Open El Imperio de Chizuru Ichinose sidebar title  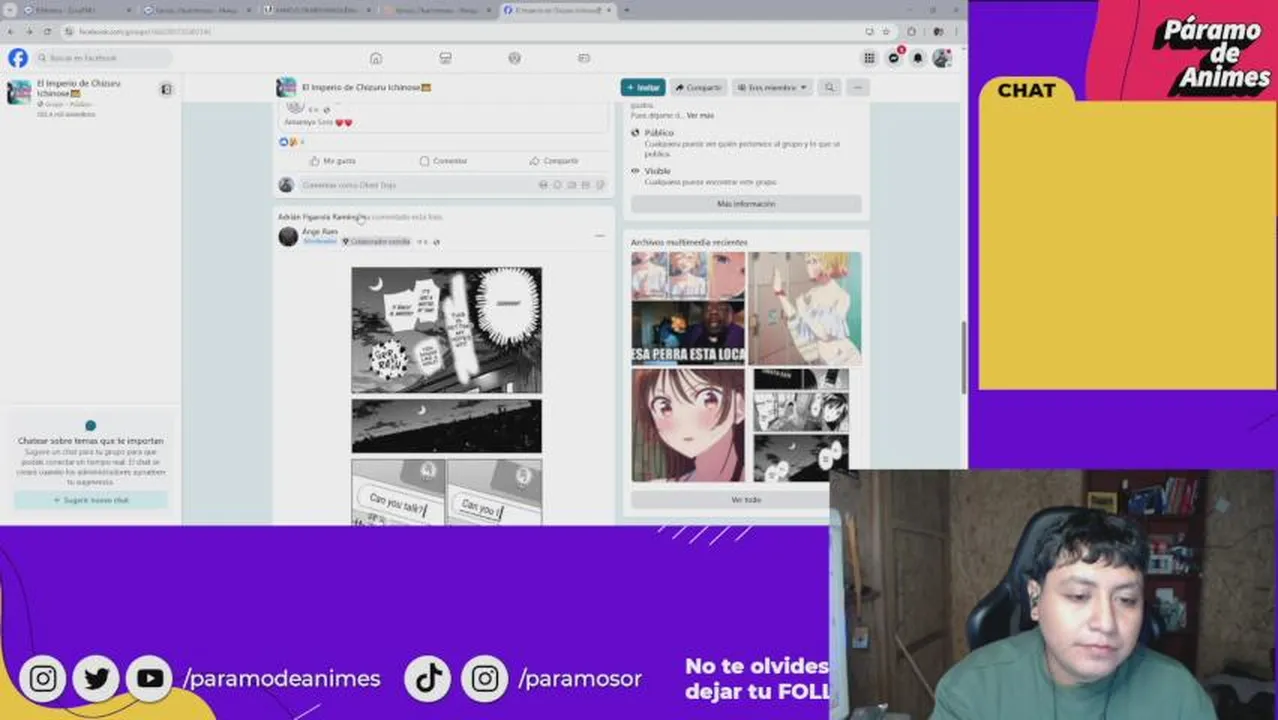tap(78, 88)
